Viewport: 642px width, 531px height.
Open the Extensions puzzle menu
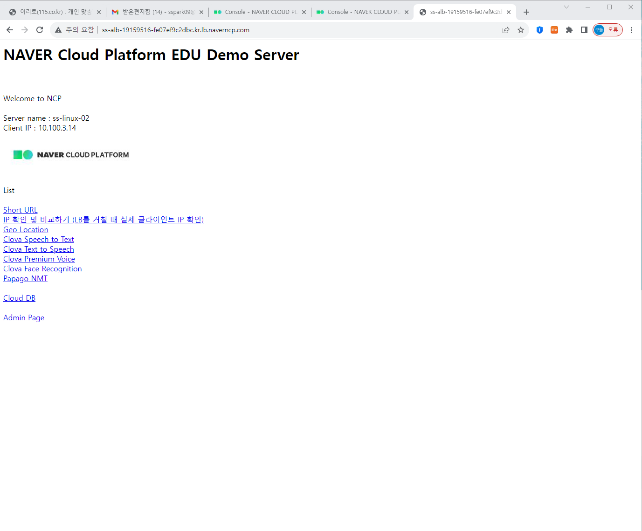click(x=569, y=30)
